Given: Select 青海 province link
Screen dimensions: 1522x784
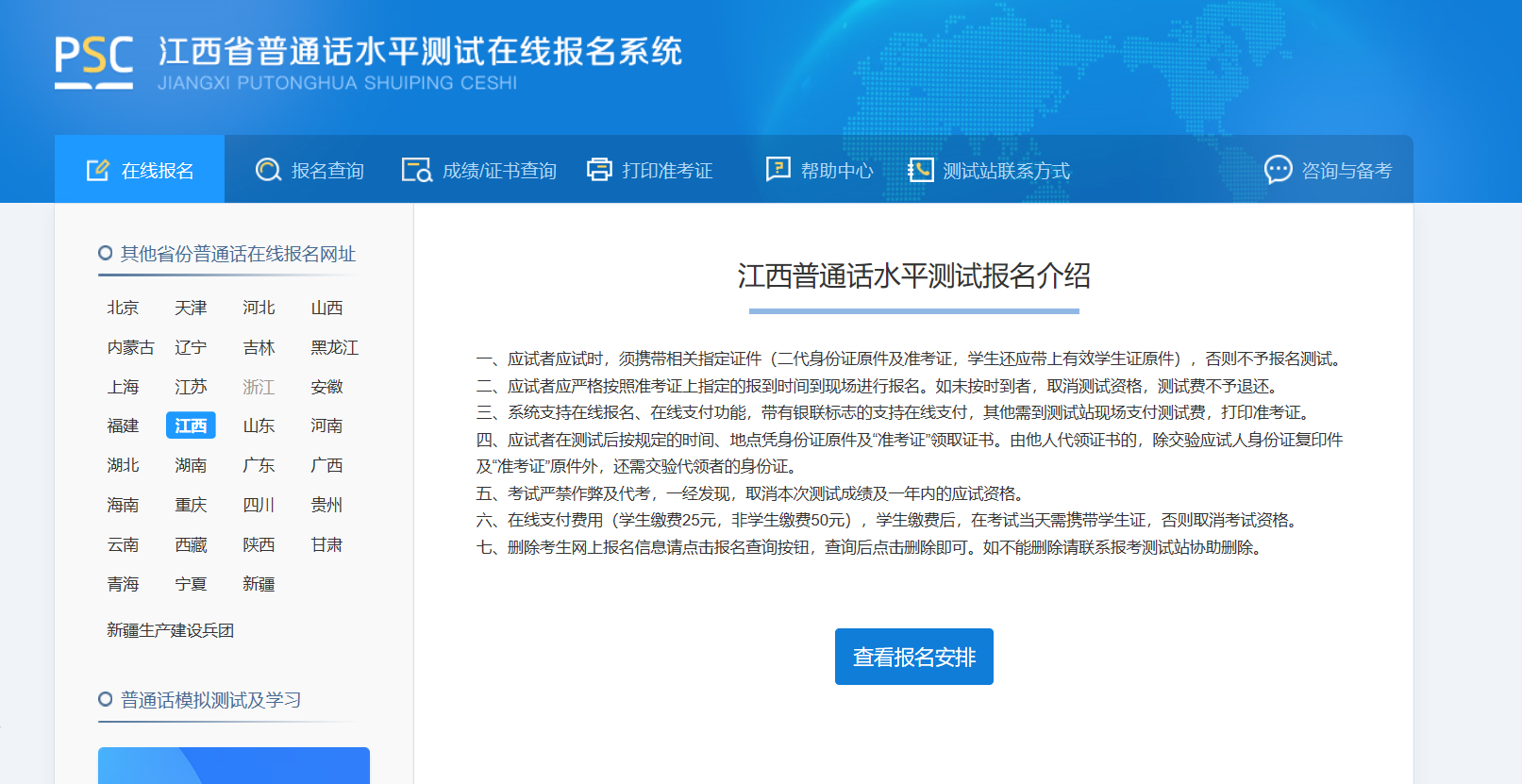Looking at the screenshot, I should tap(123, 584).
